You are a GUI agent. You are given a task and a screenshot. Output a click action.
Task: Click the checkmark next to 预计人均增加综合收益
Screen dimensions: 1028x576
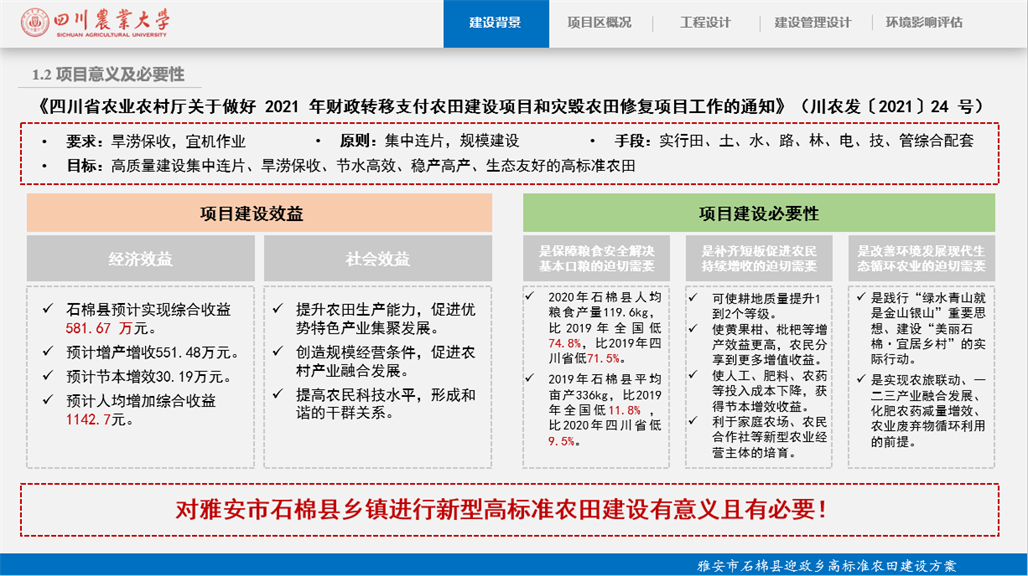coord(44,397)
